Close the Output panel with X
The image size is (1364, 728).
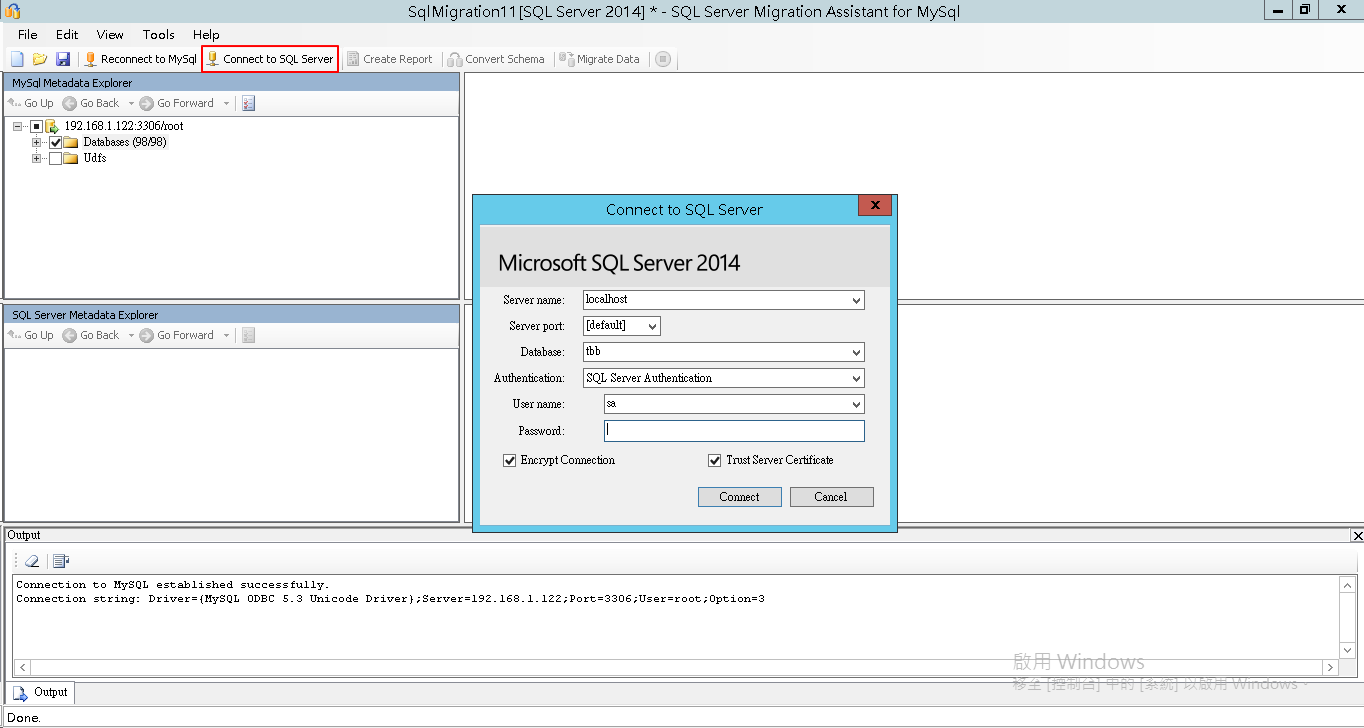[x=1357, y=536]
